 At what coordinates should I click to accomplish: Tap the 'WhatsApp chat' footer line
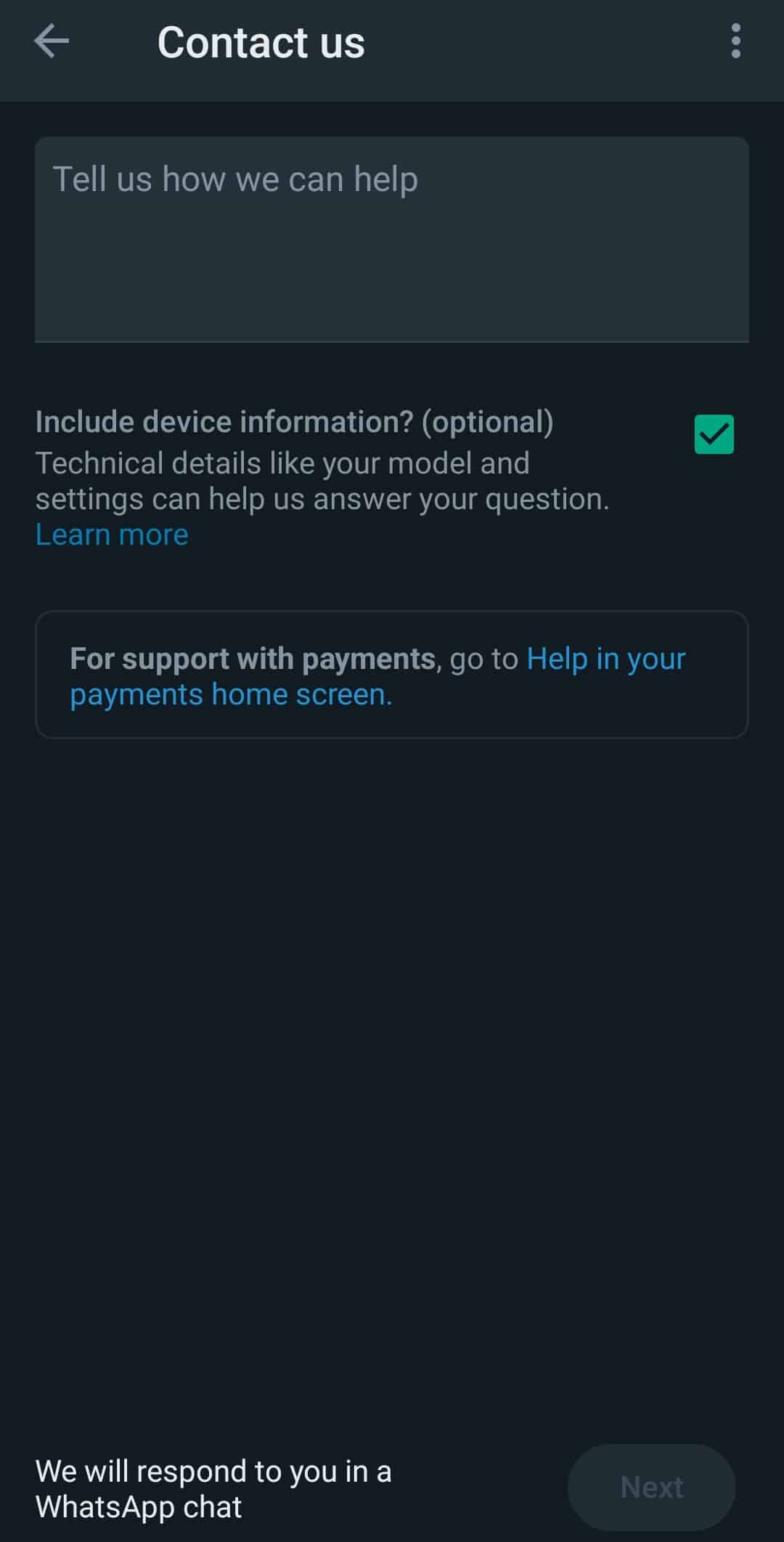138,1507
